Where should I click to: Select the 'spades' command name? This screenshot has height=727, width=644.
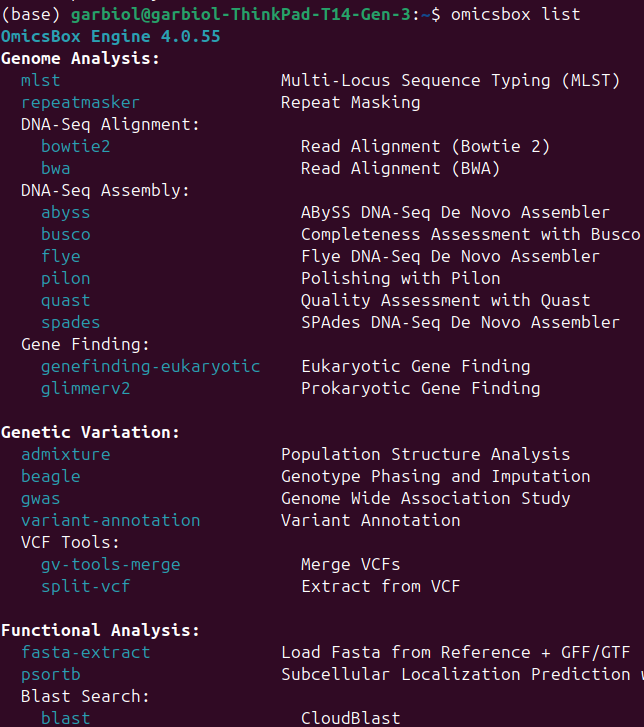point(70,323)
